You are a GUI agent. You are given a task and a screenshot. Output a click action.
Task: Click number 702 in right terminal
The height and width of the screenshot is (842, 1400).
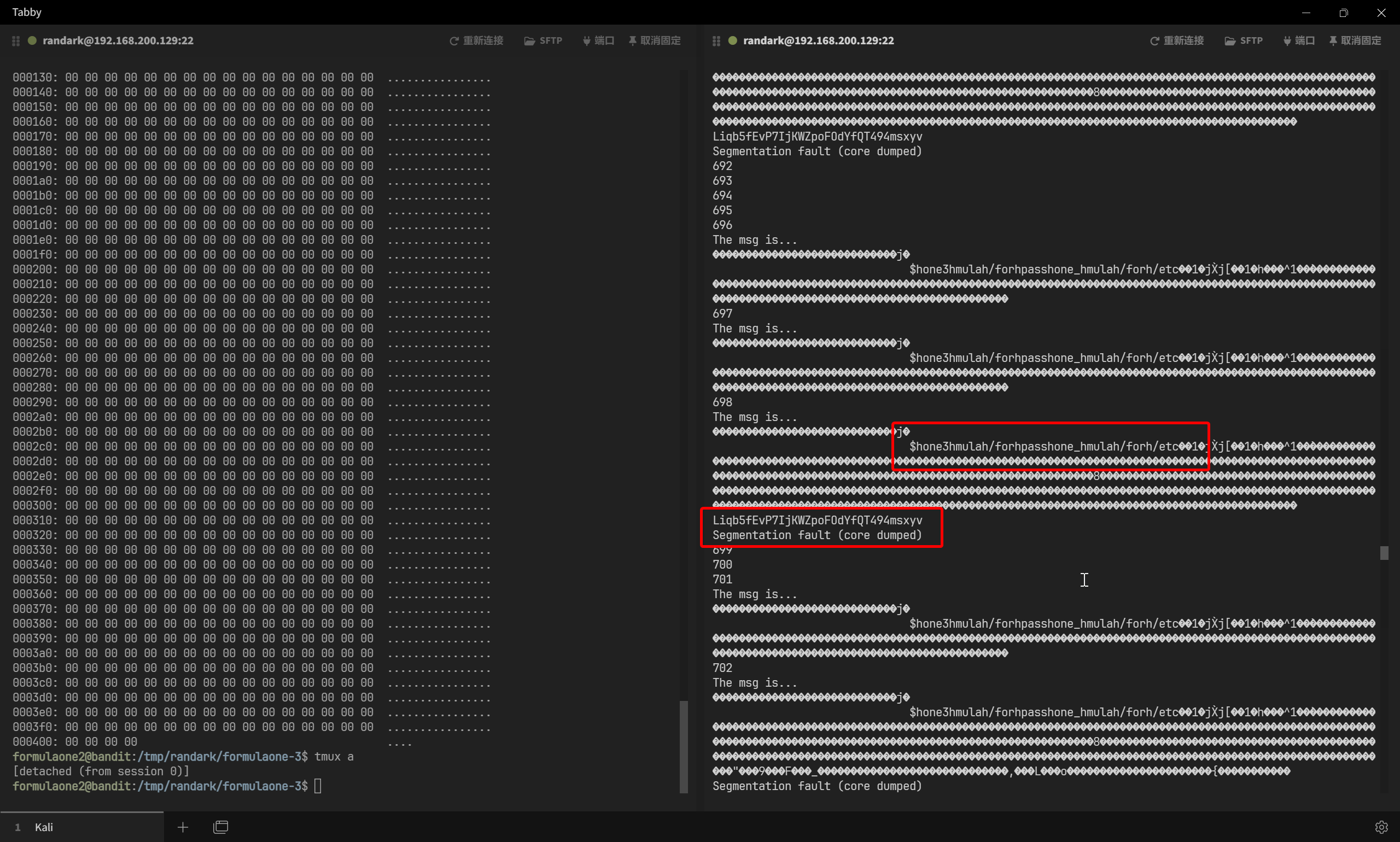722,668
